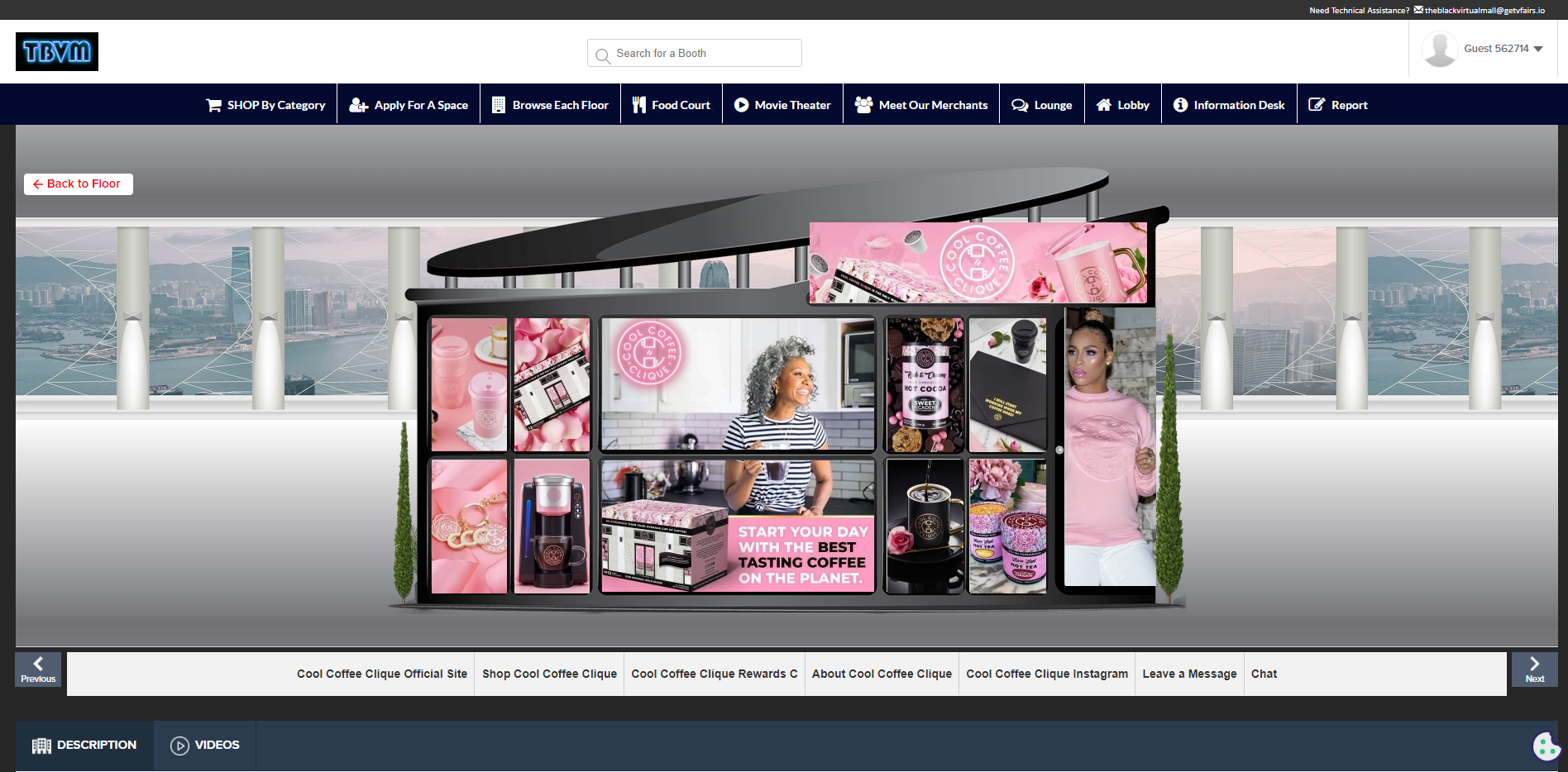Click Back to Floor button

click(79, 183)
